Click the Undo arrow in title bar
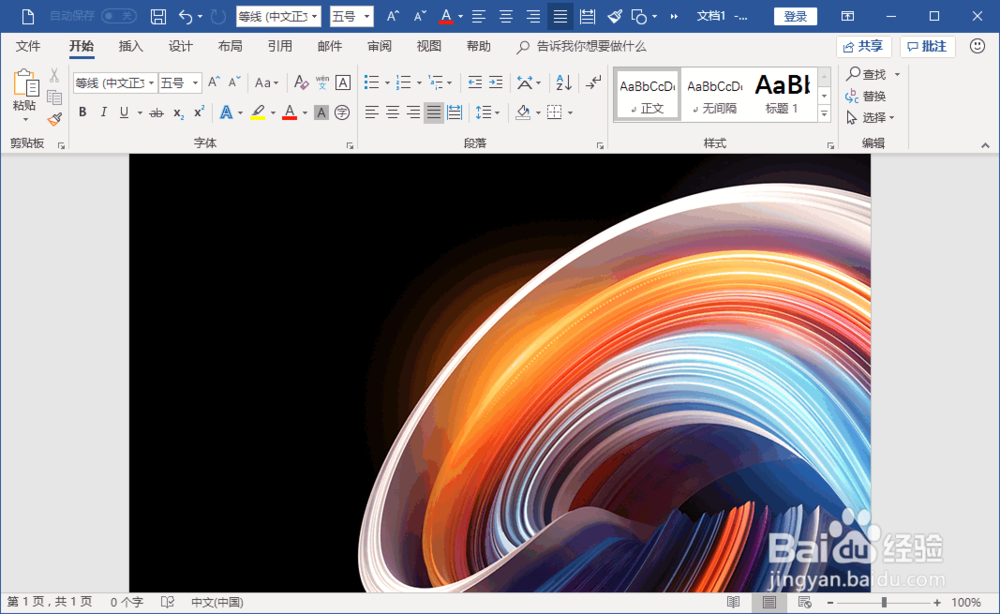The width and height of the screenshot is (1000, 614). (x=186, y=17)
